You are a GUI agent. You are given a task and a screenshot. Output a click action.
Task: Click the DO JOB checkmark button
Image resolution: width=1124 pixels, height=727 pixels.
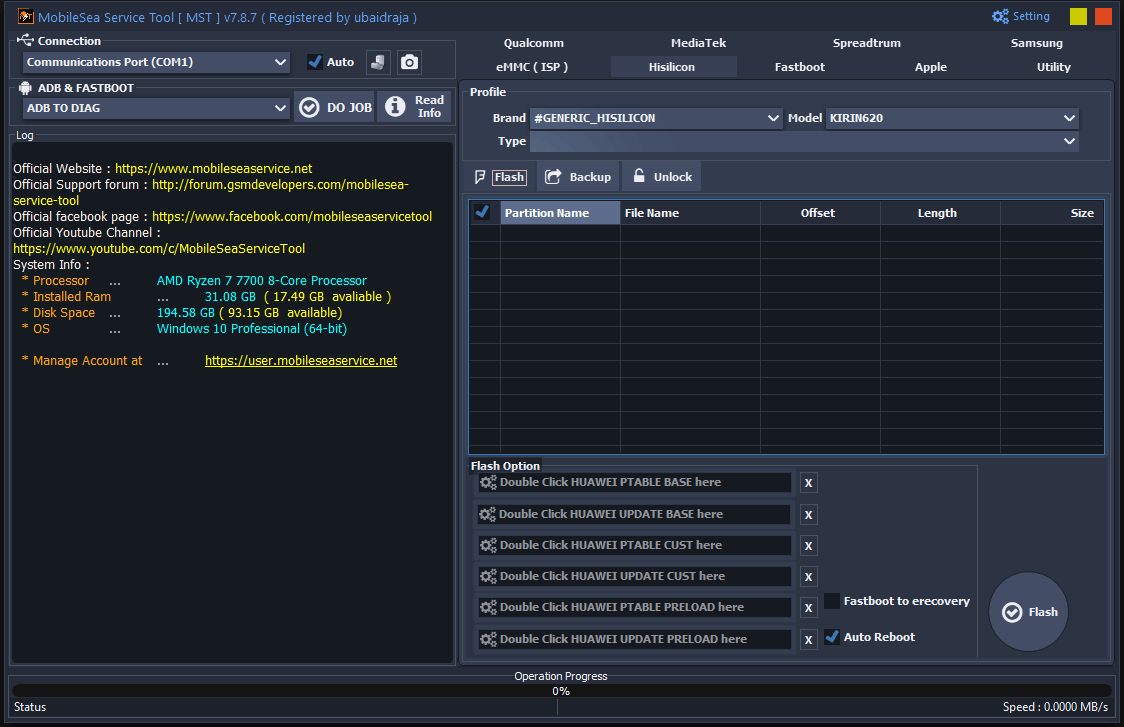[335, 107]
